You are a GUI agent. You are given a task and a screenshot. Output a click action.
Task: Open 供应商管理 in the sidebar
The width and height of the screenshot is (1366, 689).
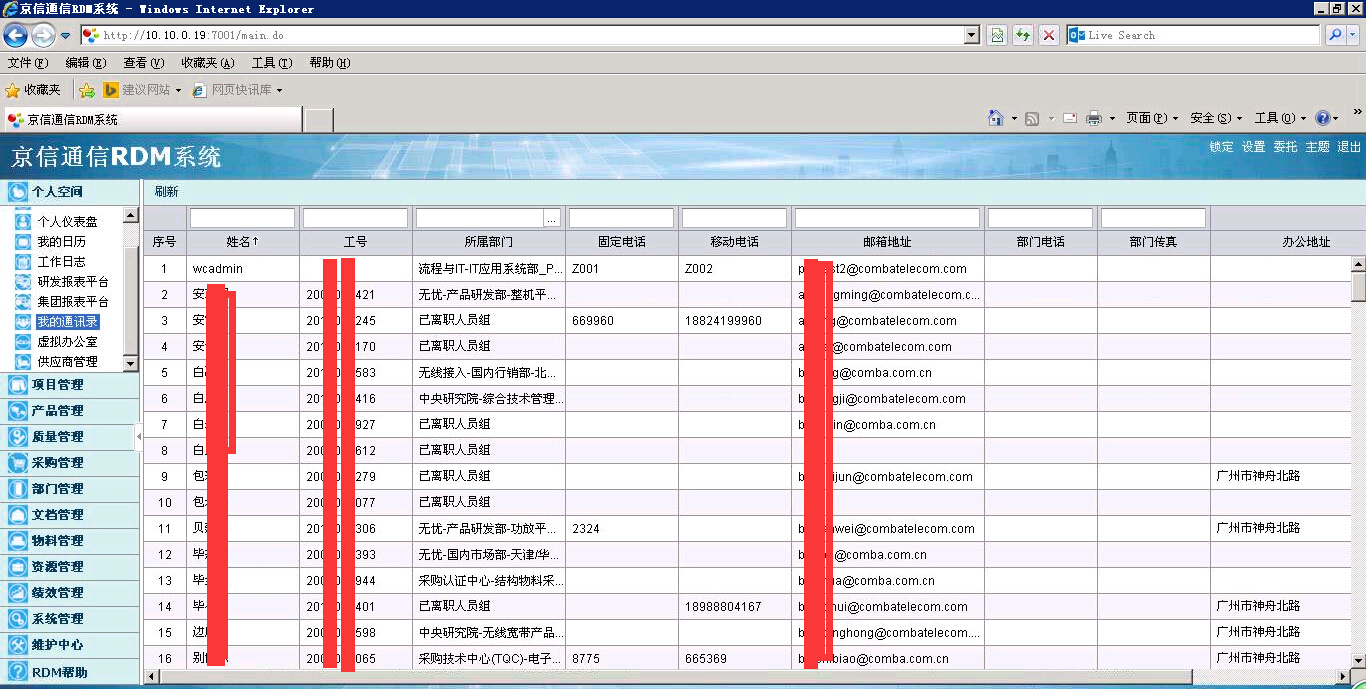(67, 362)
